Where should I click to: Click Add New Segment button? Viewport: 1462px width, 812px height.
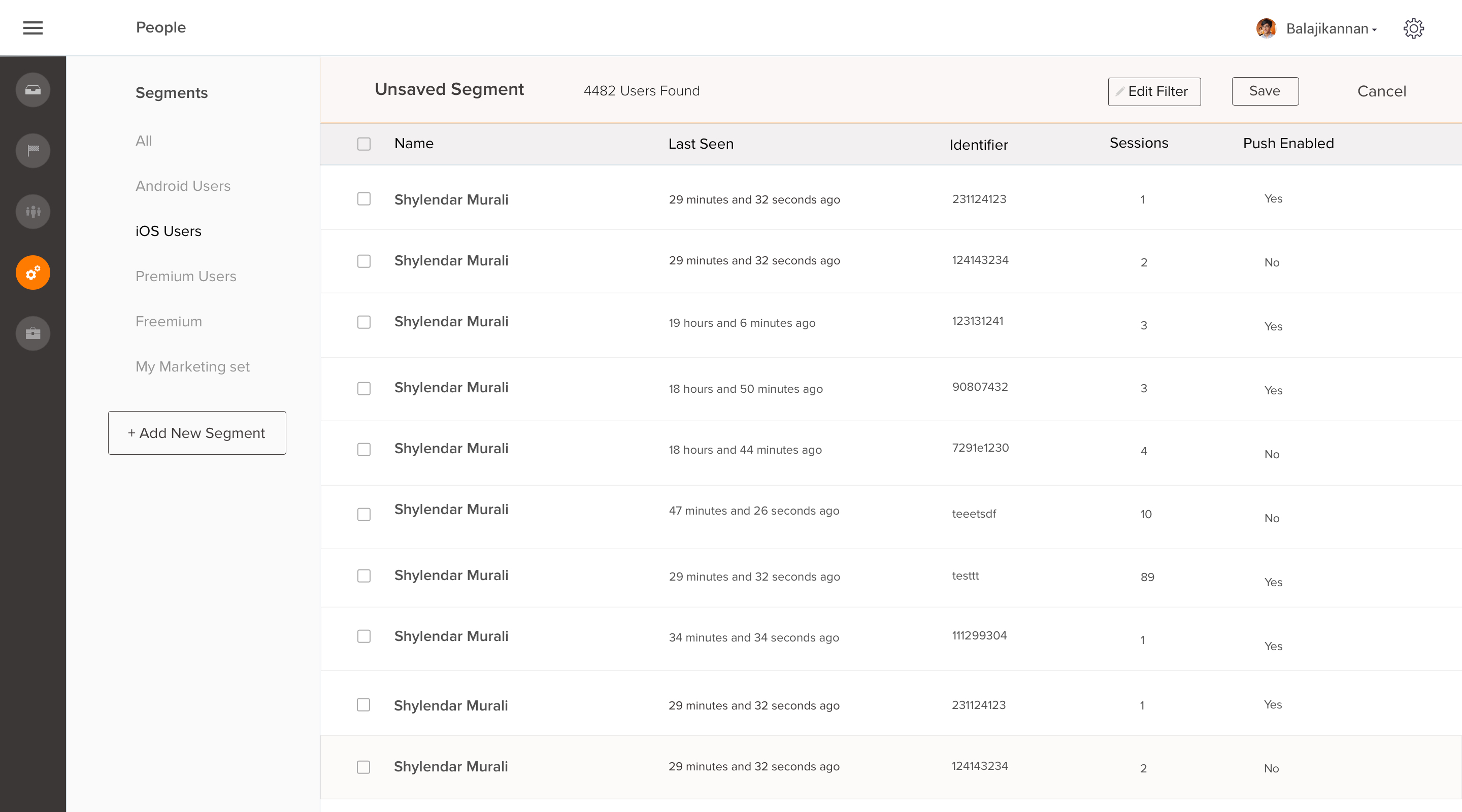pos(197,433)
